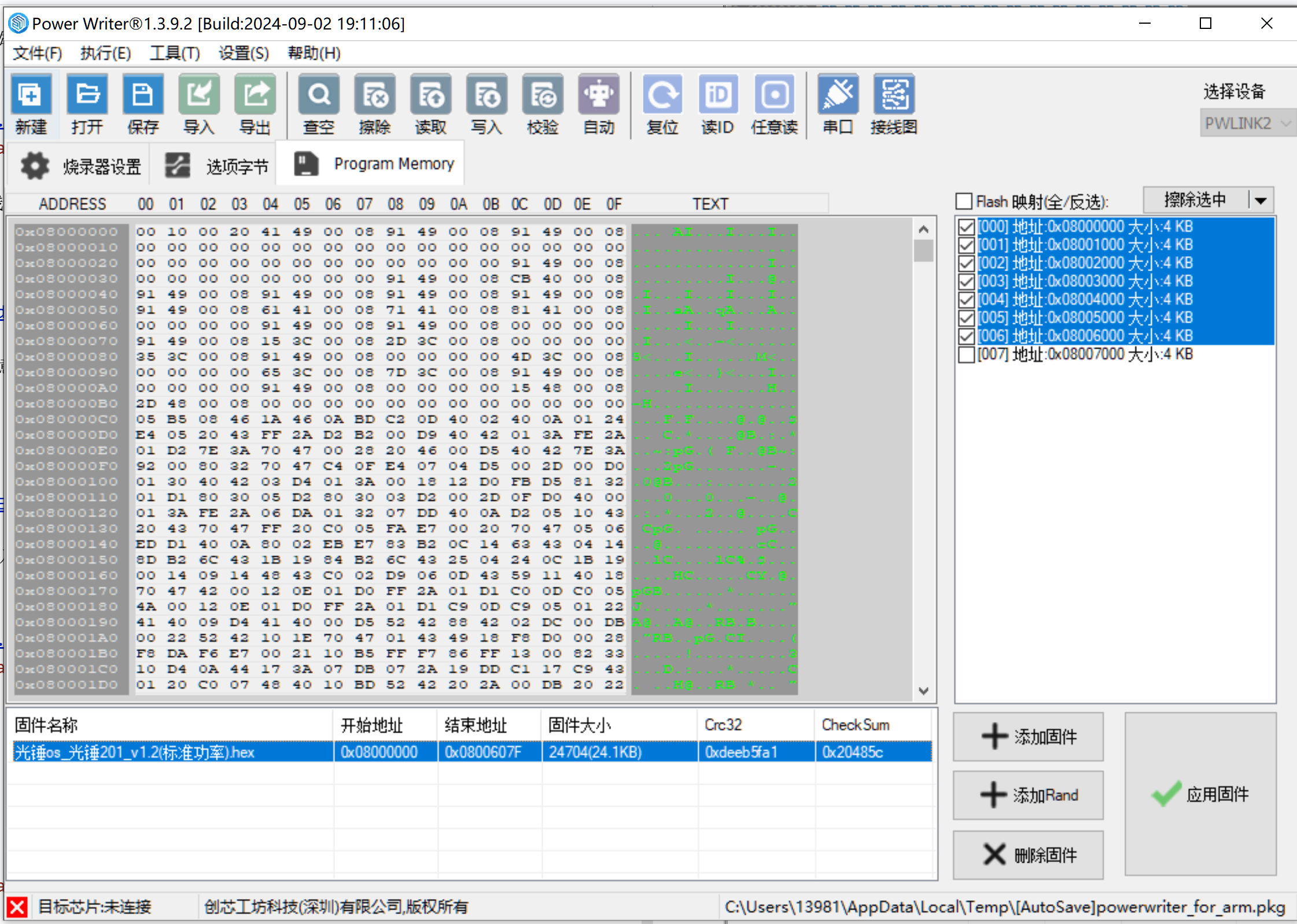The height and width of the screenshot is (924, 1297).
Task: Open the PWLINK2 device dropdown
Action: [1247, 123]
